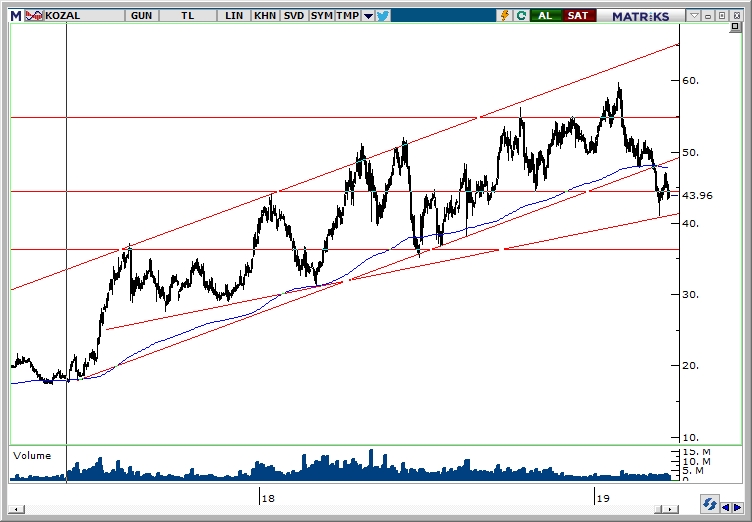The width and height of the screenshot is (752, 522).
Task: Click the 30. price axis label
Action: point(691,295)
